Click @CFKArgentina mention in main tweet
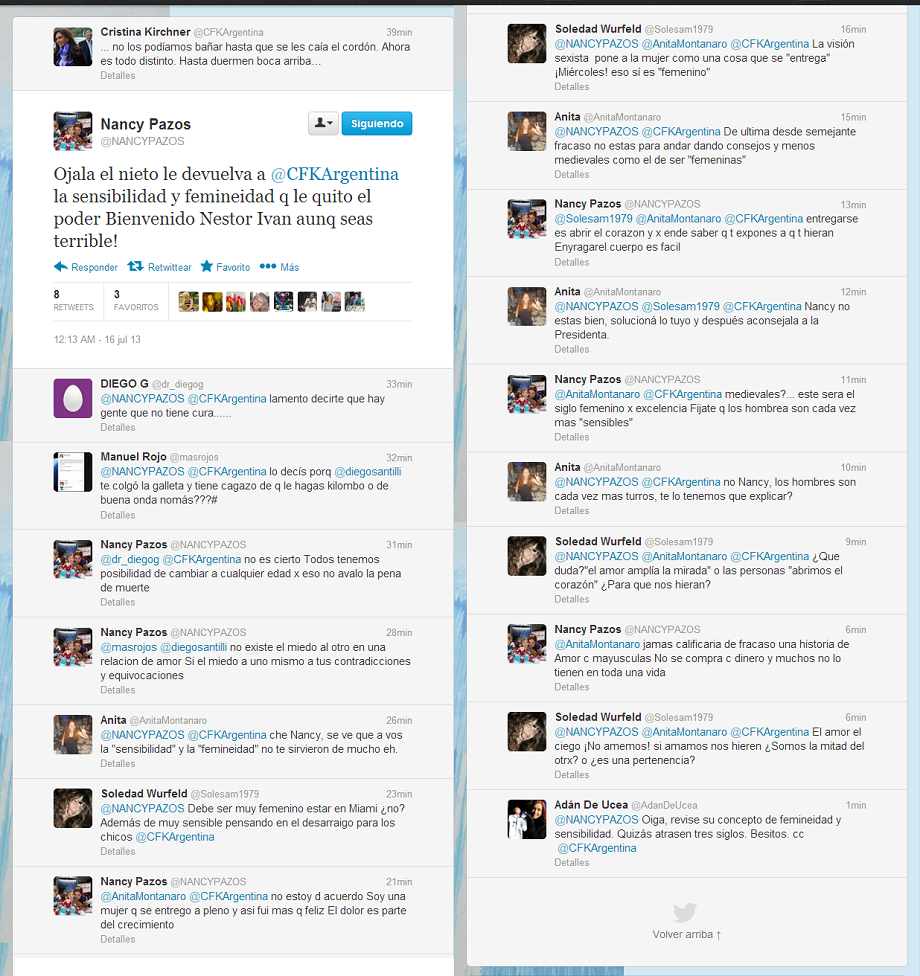920x976 pixels. (335, 174)
